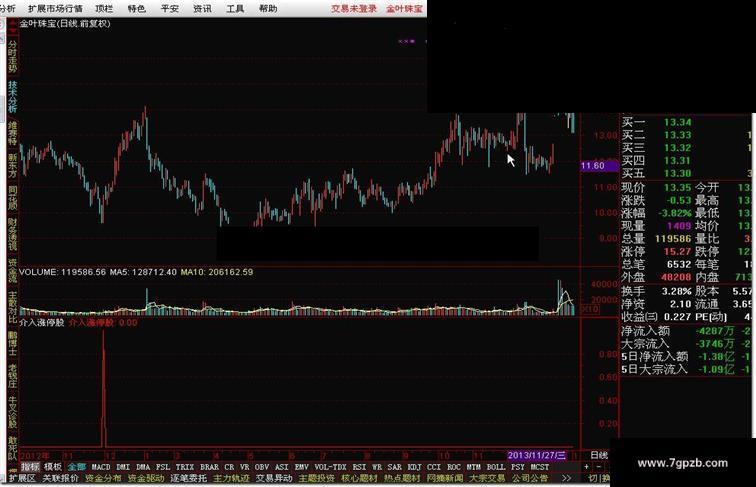
Task: Select the 指标 tab at bottom
Action: 30,467
